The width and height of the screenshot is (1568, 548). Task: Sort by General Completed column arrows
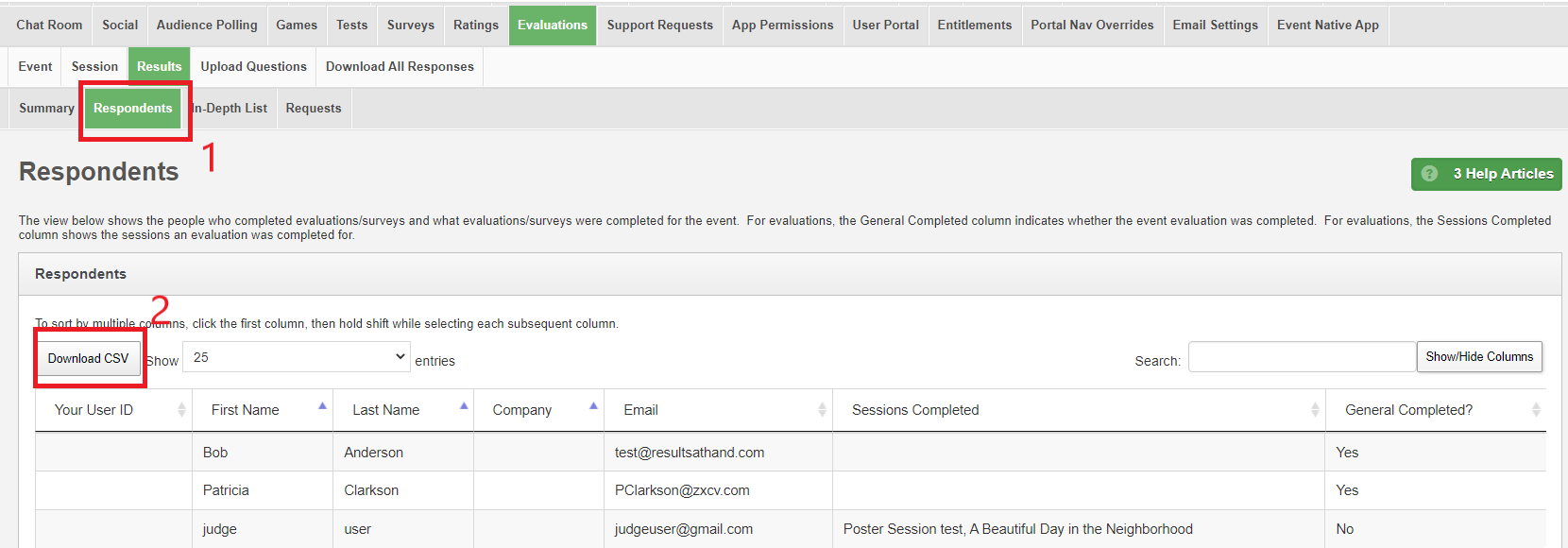(1536, 410)
